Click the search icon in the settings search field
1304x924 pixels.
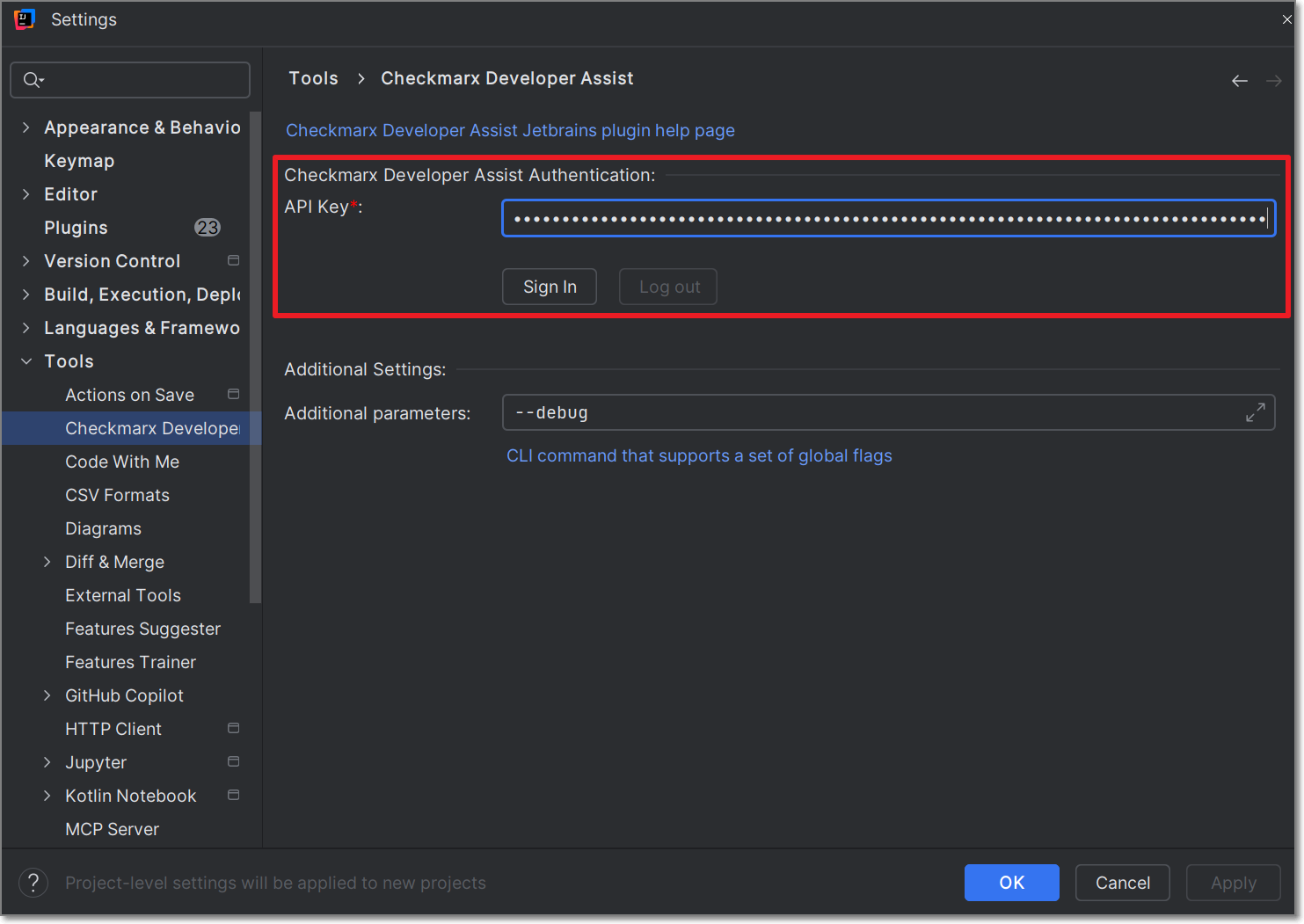[33, 80]
